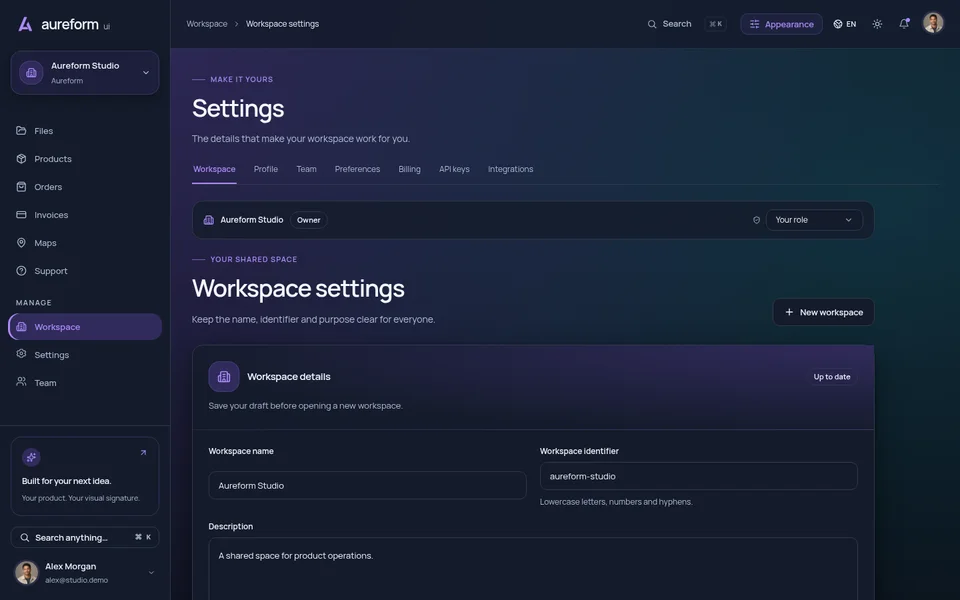Click the sparkle icon in promo card
This screenshot has width=960, height=600.
[x=31, y=457]
